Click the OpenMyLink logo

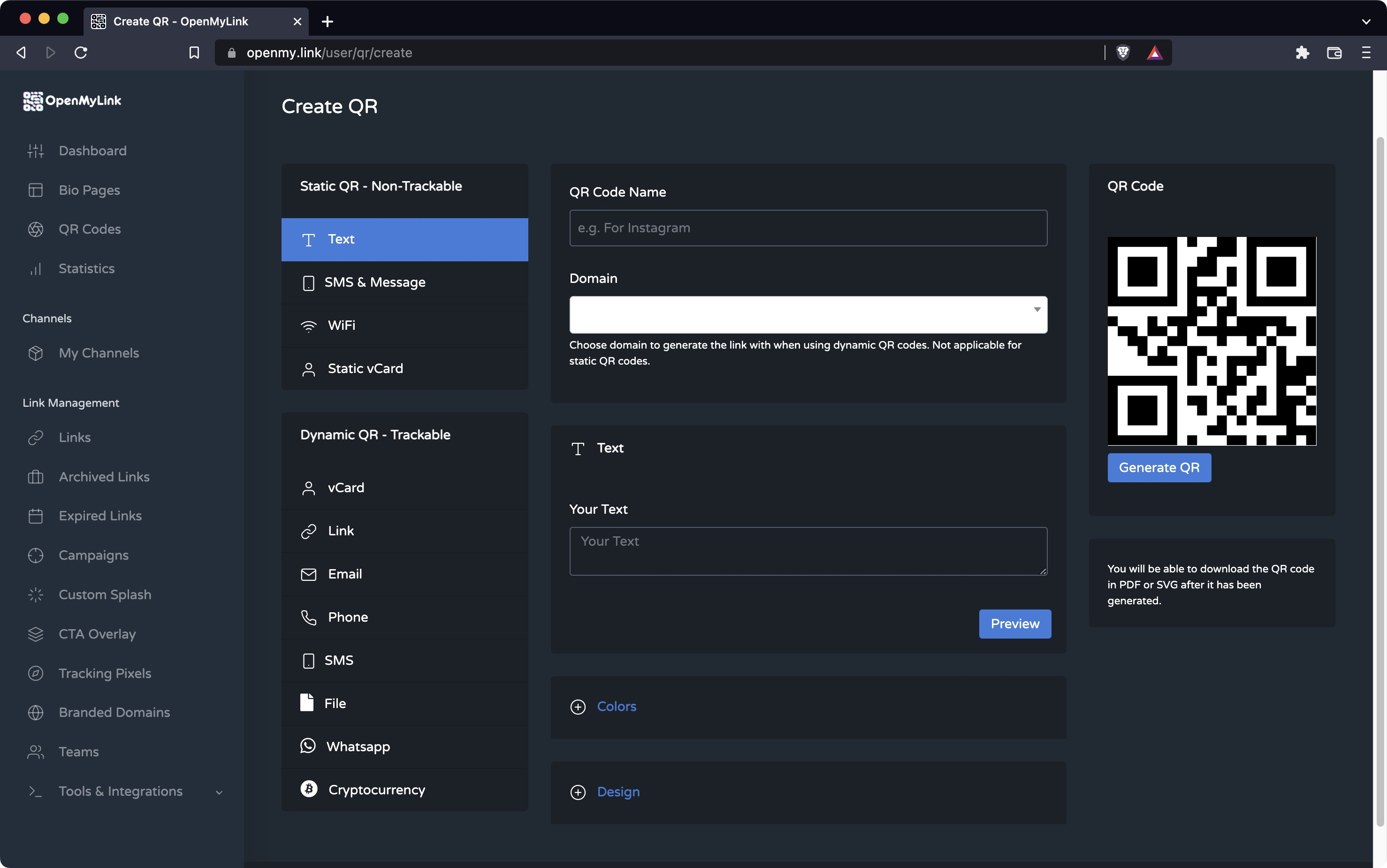coord(72,101)
